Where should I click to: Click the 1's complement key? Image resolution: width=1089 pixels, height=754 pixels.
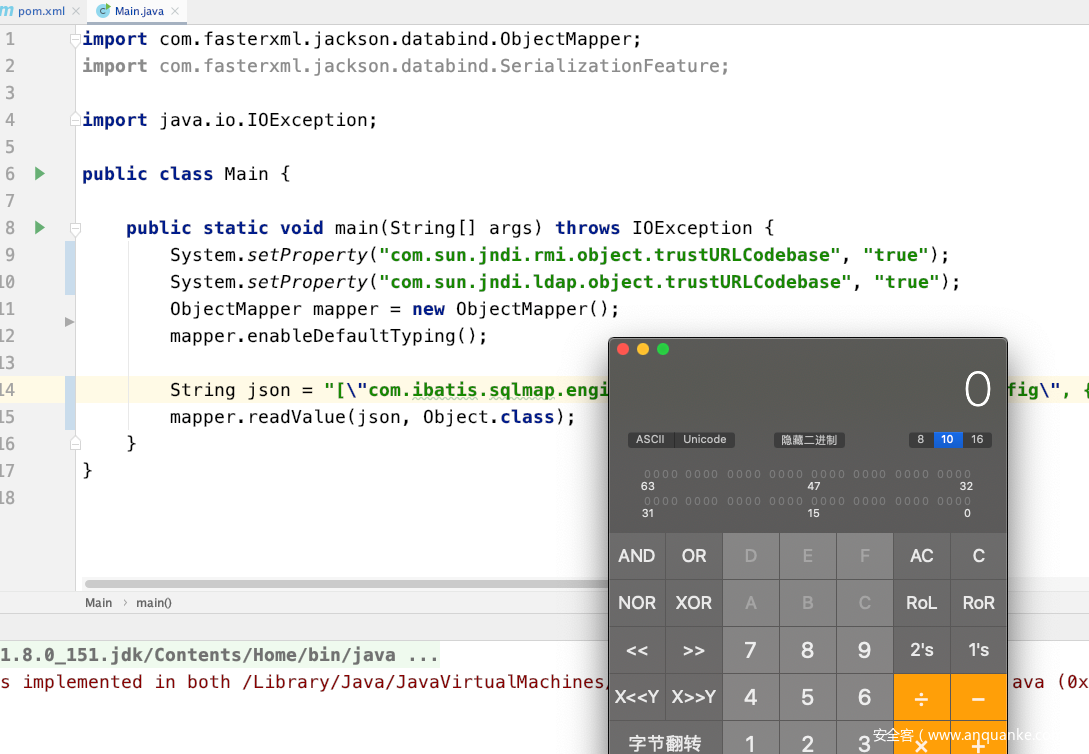tap(979, 650)
